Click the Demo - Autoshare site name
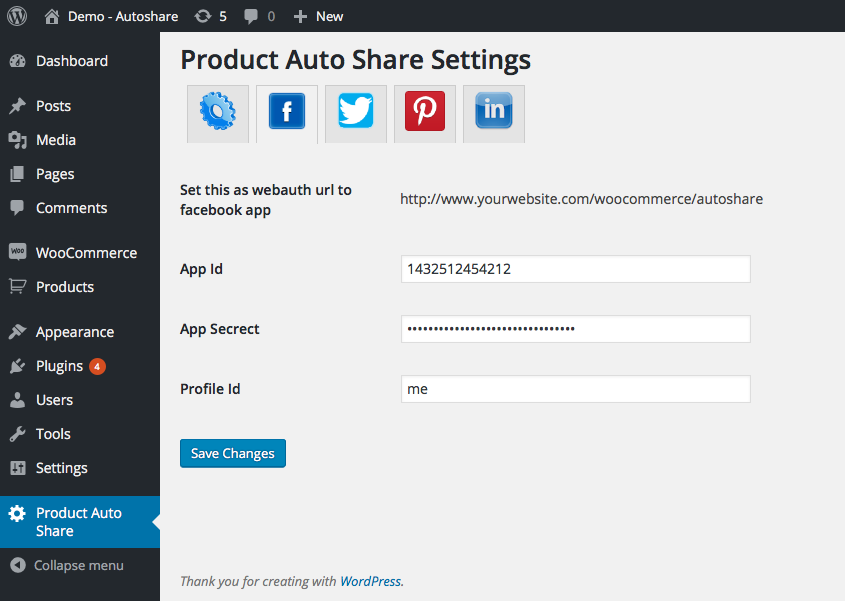This screenshot has height=601, width=845. pos(123,17)
